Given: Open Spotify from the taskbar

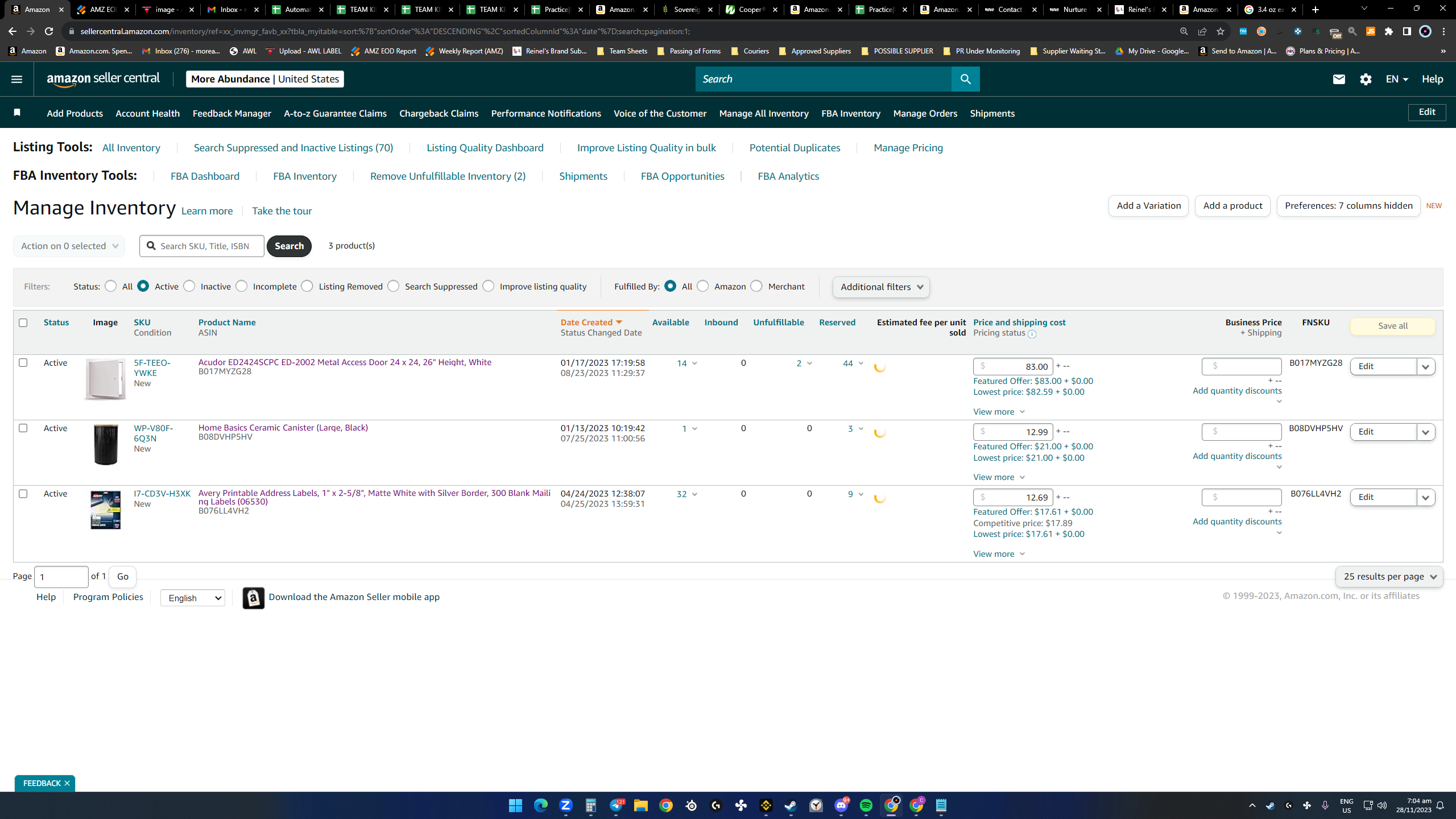Looking at the screenshot, I should [x=866, y=805].
